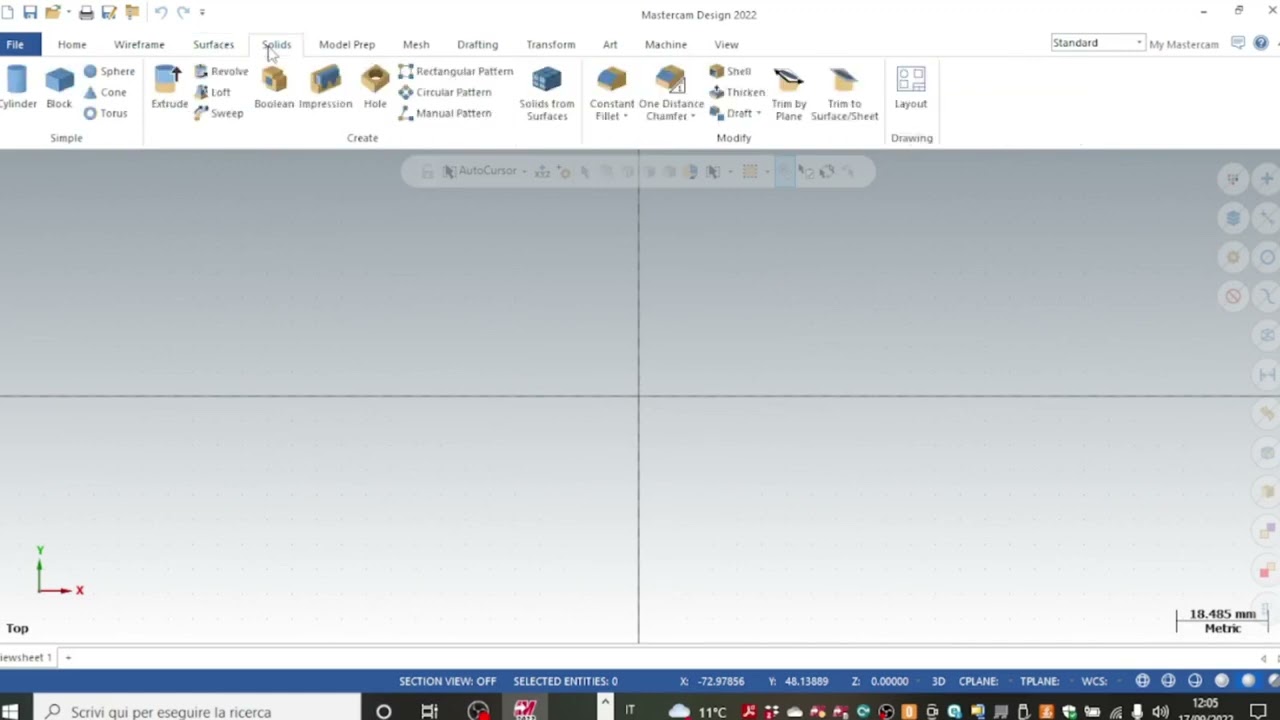1280x720 pixels.
Task: Select the Shell tool
Action: coord(730,71)
